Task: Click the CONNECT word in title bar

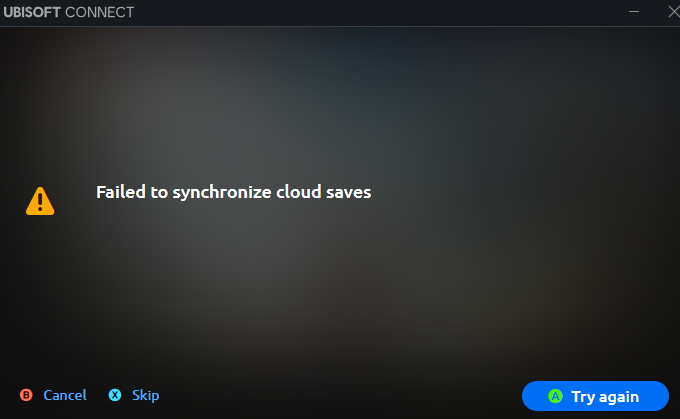Action: [x=100, y=12]
